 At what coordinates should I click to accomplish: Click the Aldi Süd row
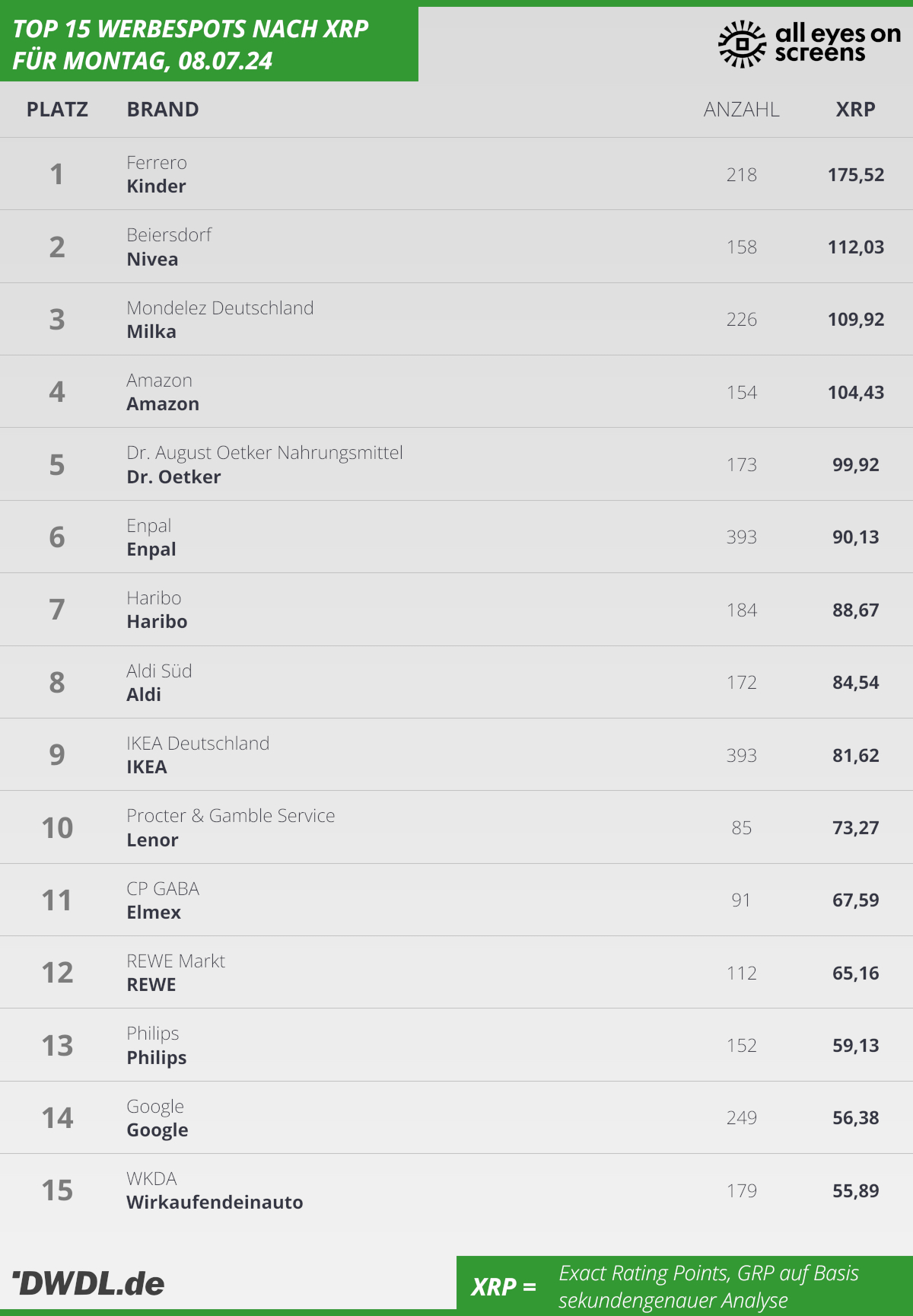tap(456, 682)
